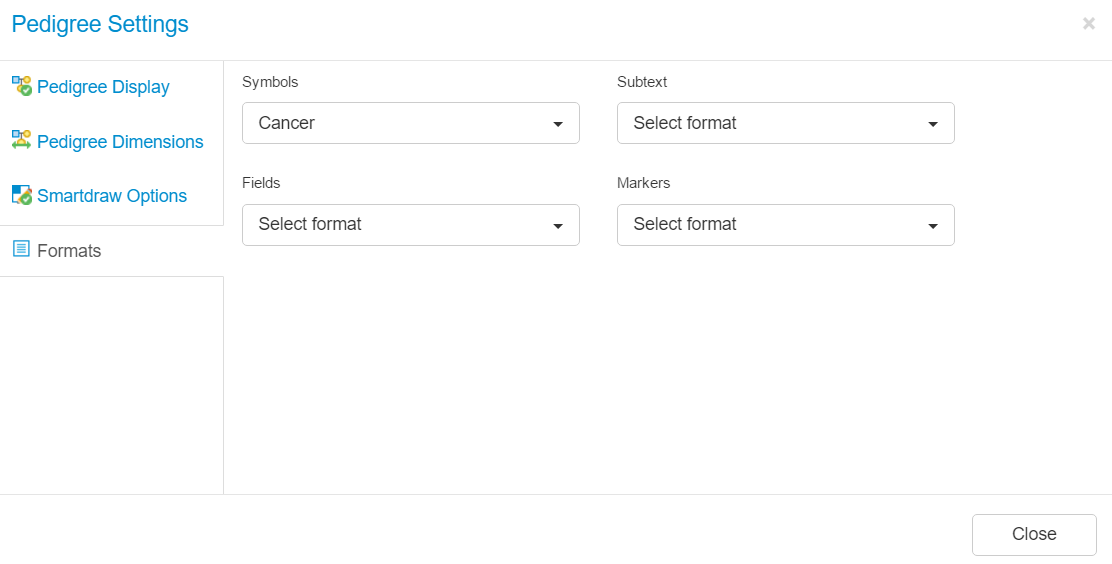The width and height of the screenshot is (1112, 564).
Task: Click the Fields dropdown caret arrow
Action: (558, 226)
